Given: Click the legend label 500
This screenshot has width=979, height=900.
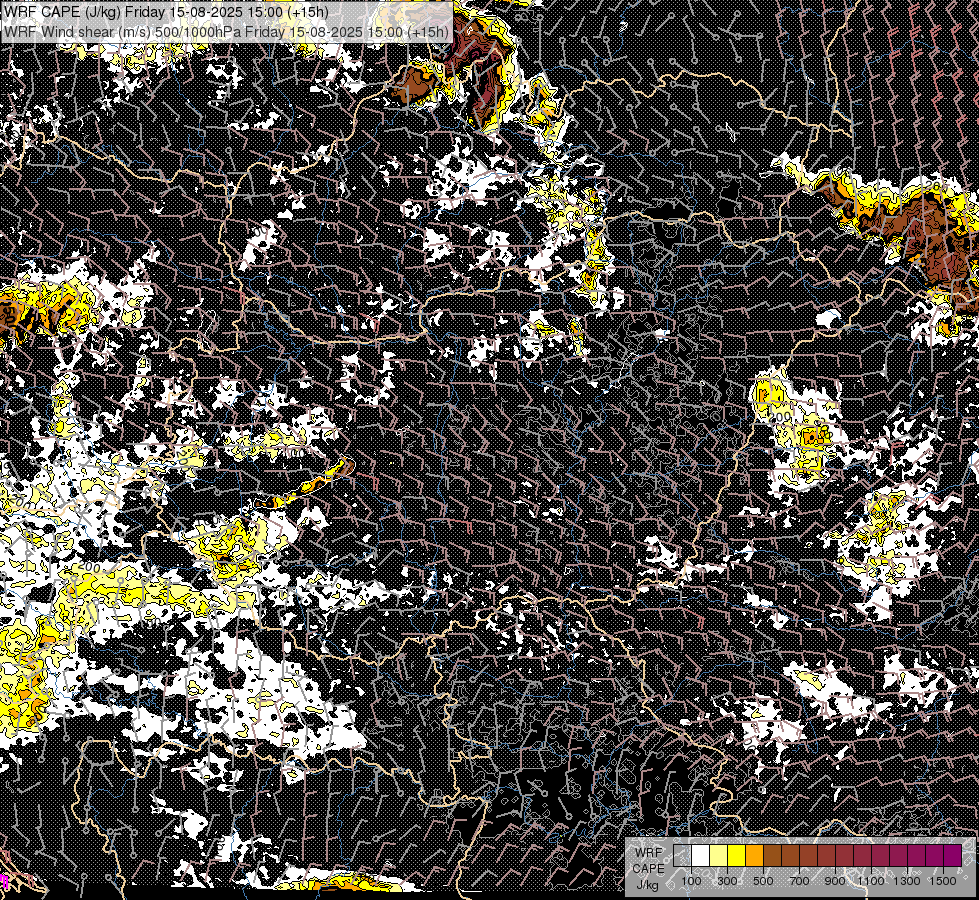Looking at the screenshot, I should pos(763,881).
